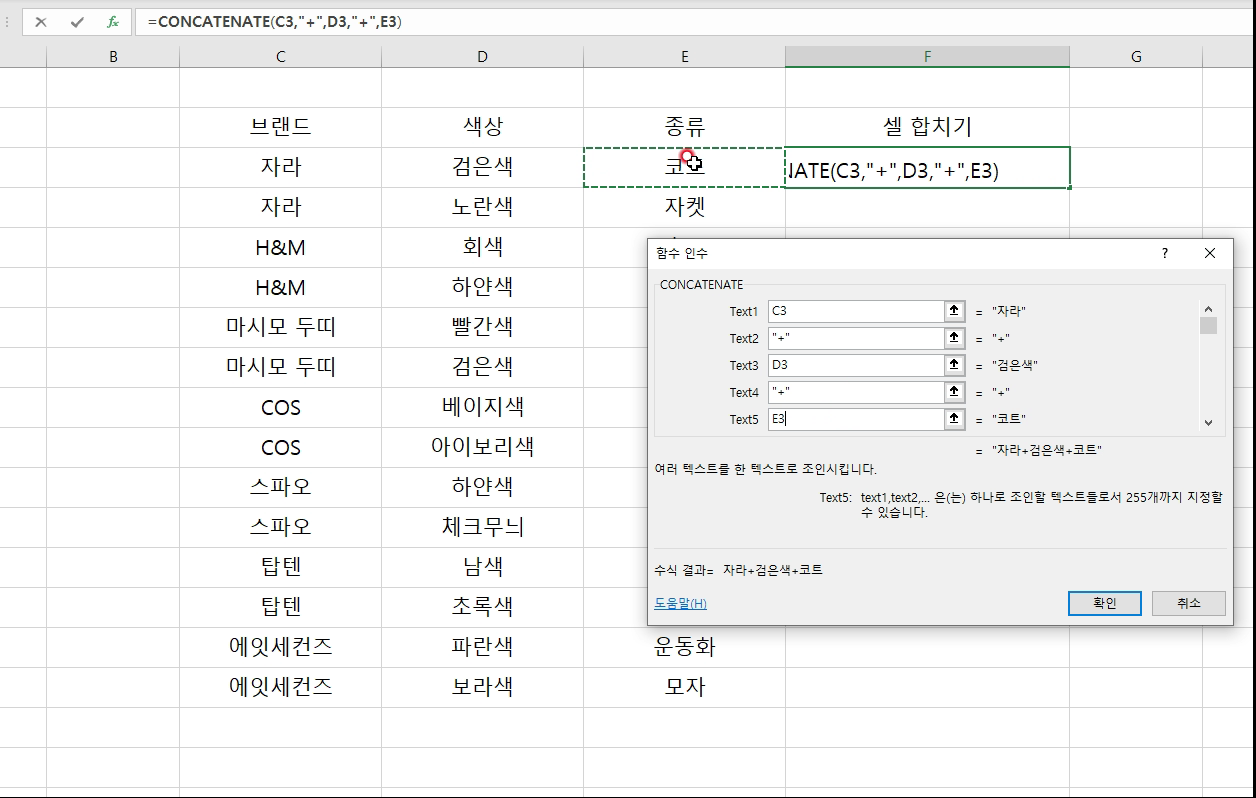Select column B header
Image resolution: width=1256 pixels, height=798 pixels.
pos(113,57)
